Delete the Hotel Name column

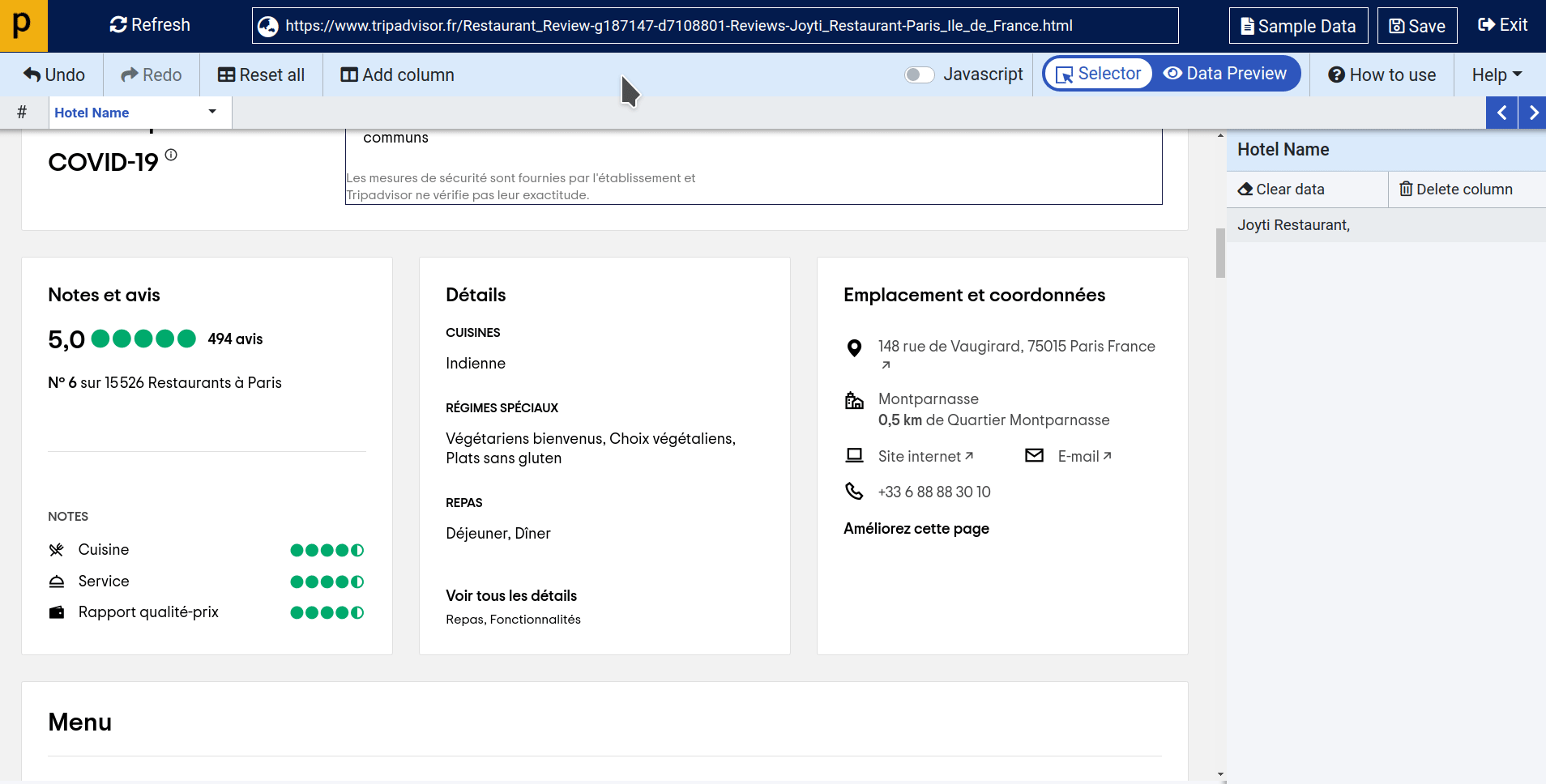pos(1456,189)
